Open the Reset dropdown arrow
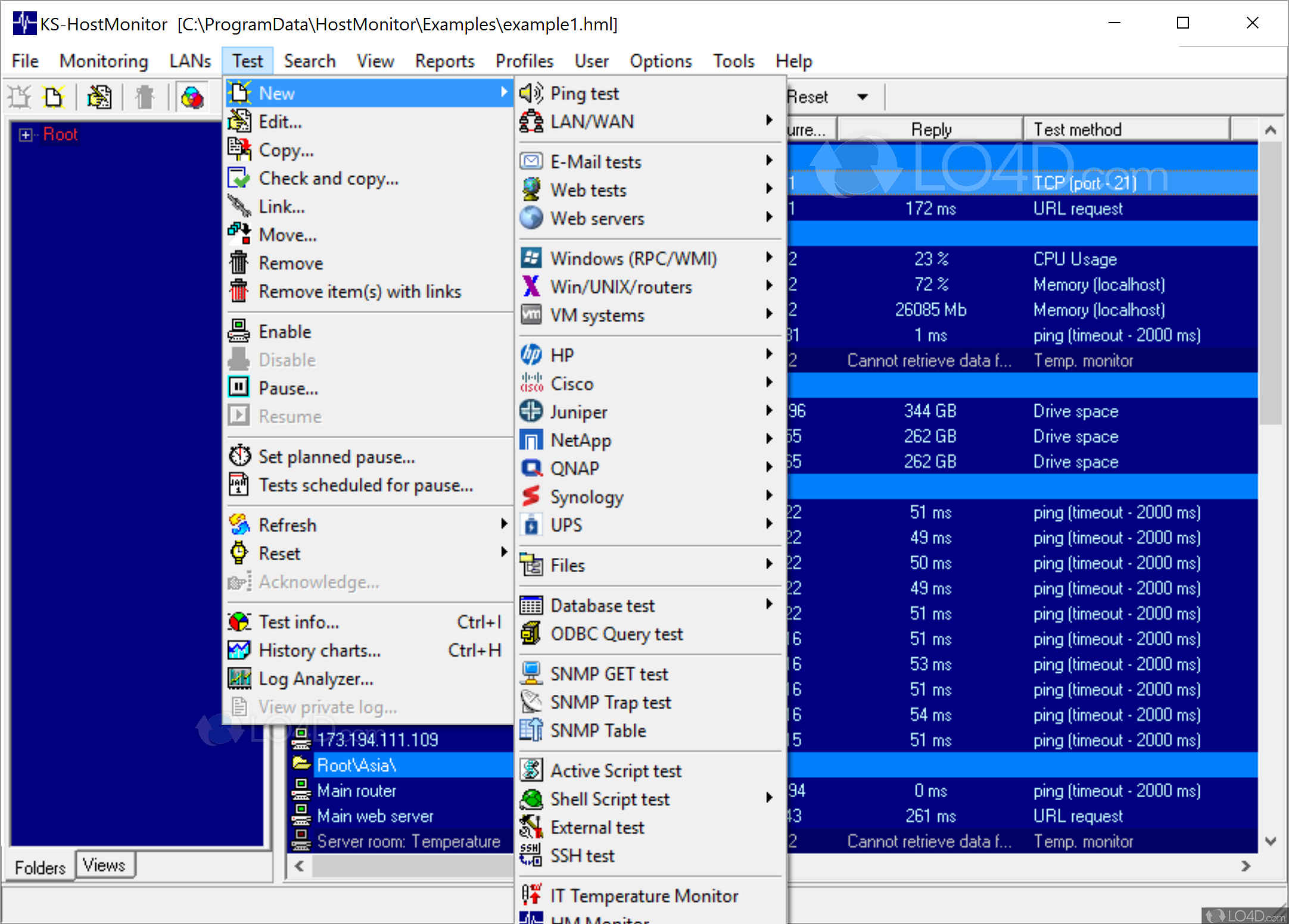The height and width of the screenshot is (924, 1289). (x=863, y=96)
